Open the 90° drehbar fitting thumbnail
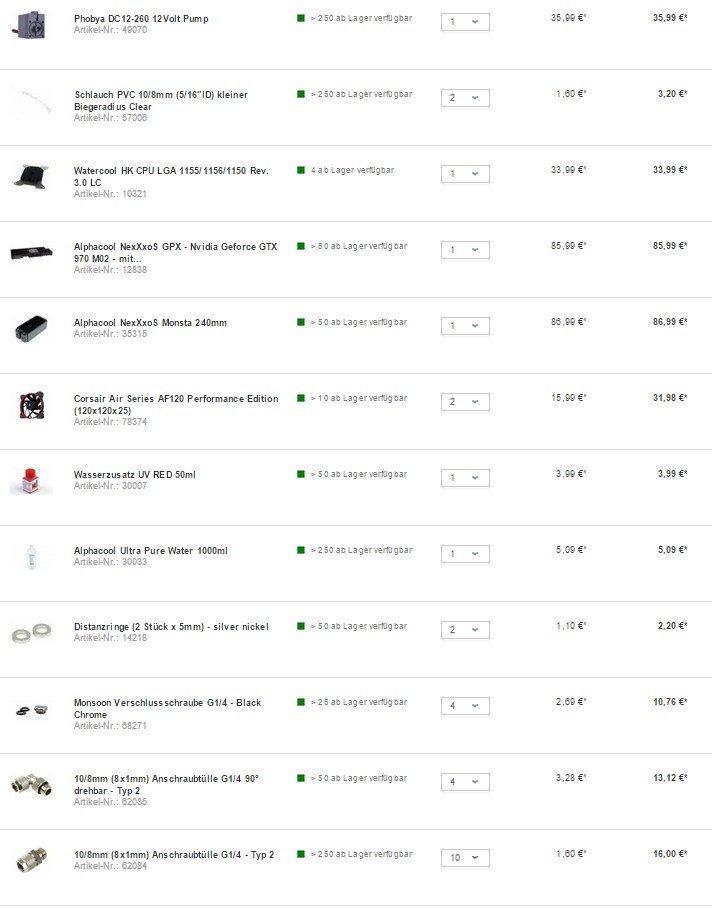The width and height of the screenshot is (712, 908). 31,785
